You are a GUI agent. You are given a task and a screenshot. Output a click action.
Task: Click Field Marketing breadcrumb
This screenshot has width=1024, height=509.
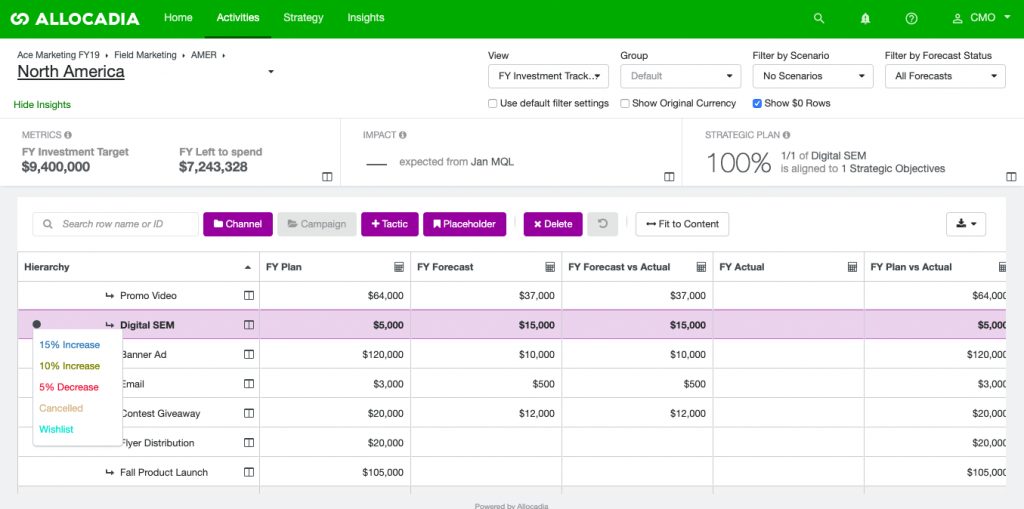click(146, 55)
